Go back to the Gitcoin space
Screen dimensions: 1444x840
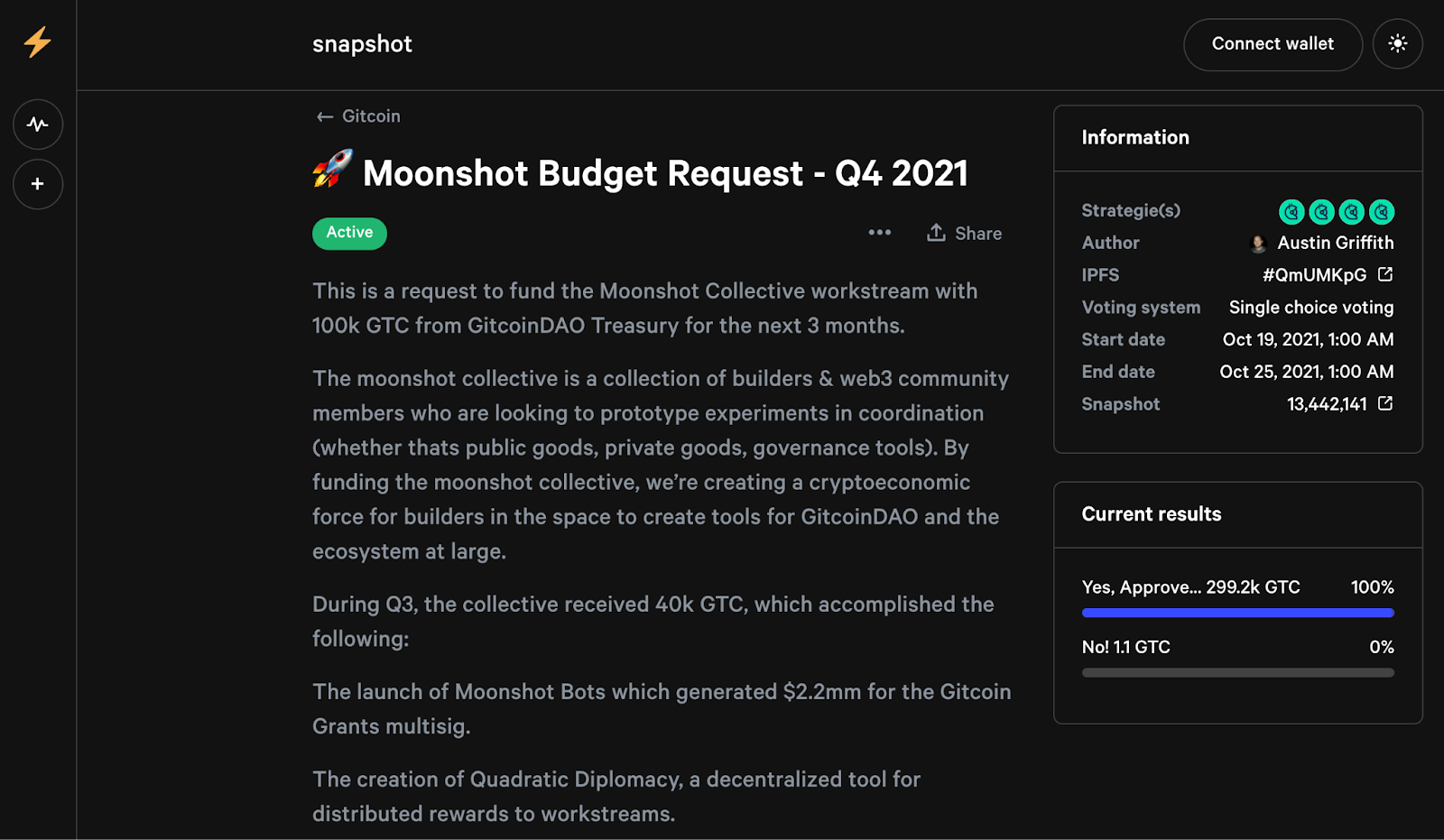(371, 116)
